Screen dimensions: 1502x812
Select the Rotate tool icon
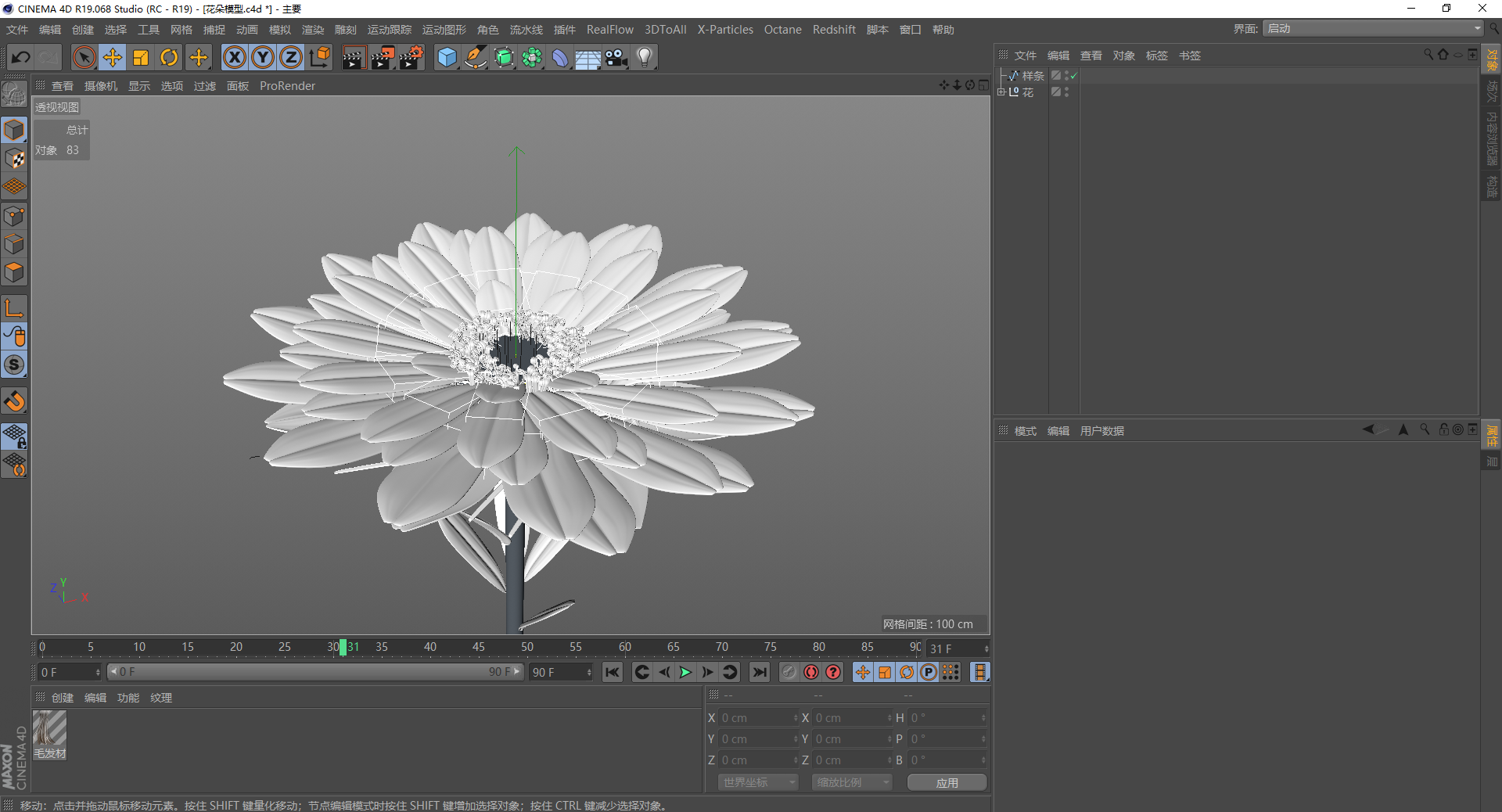click(169, 57)
